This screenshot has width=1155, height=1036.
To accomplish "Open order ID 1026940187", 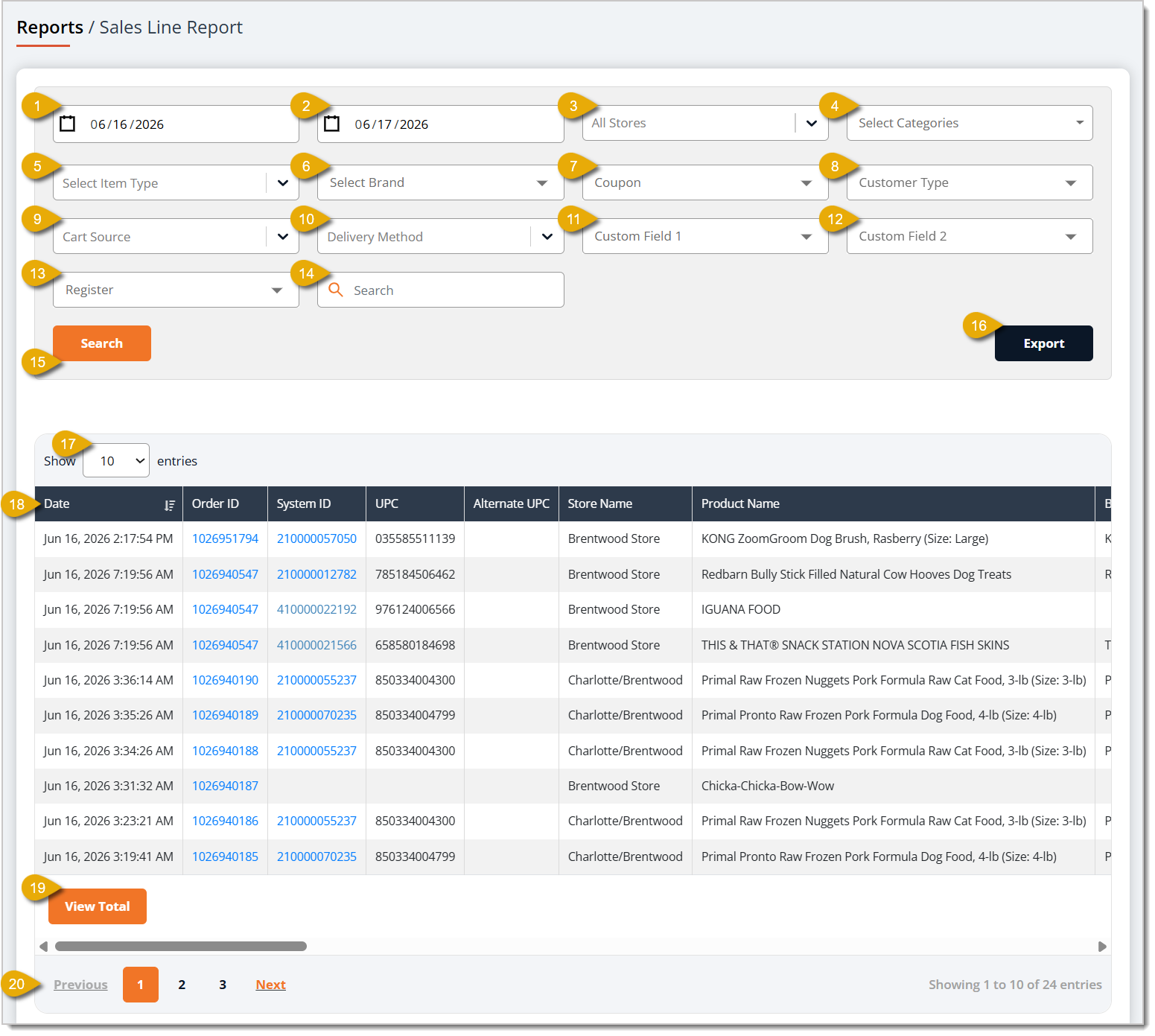I will click(x=225, y=786).
